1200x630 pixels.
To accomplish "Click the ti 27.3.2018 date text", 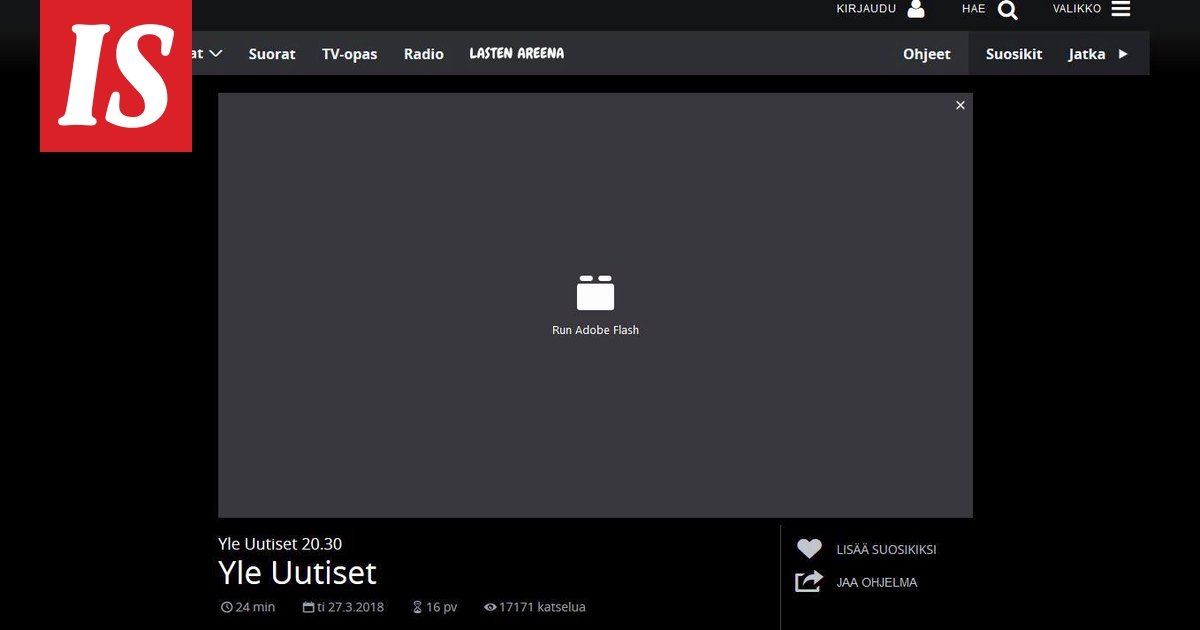I will point(350,607).
